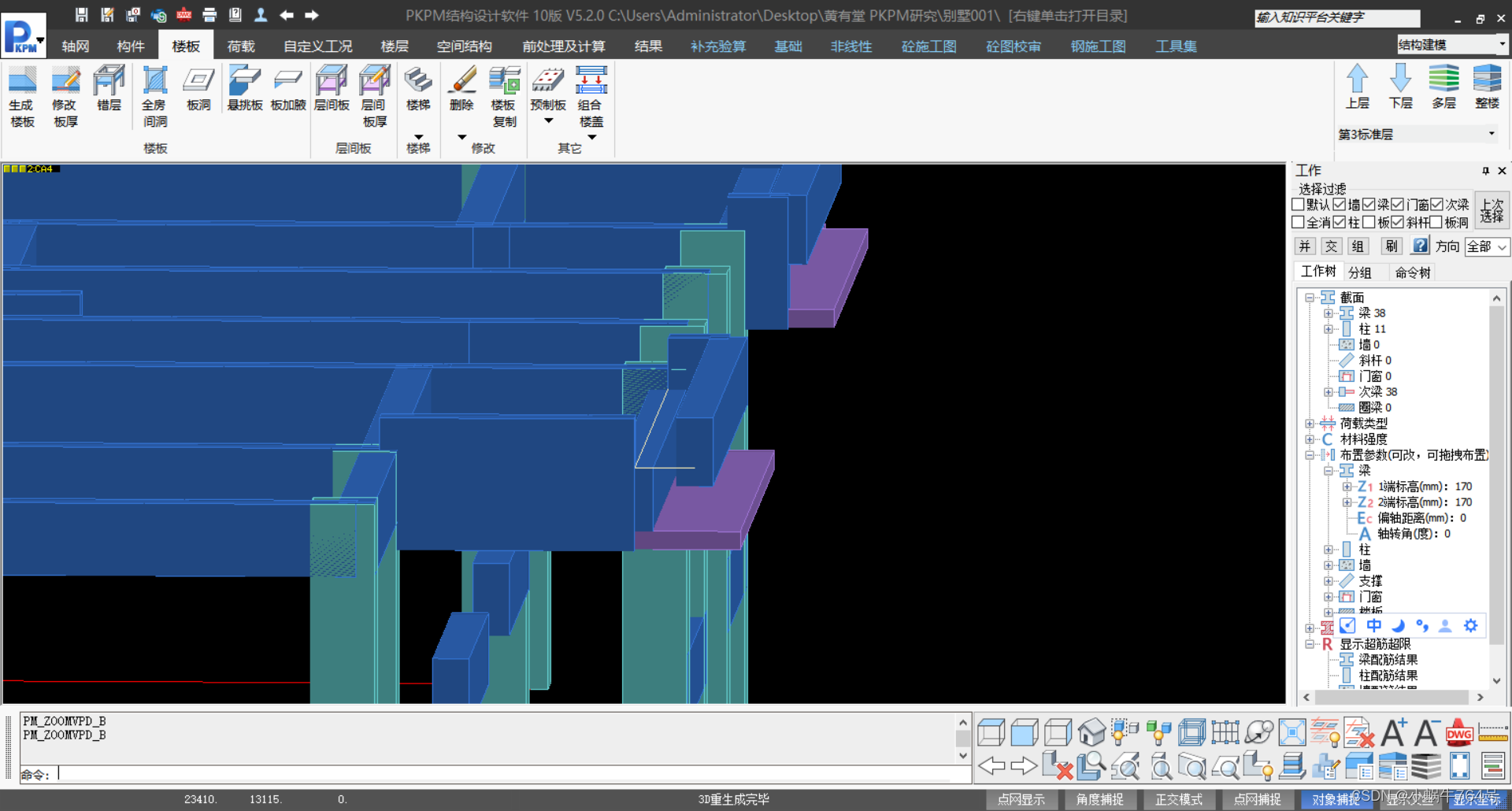Switch to the 构件 ribbon tab
This screenshot has width=1512, height=811.
[131, 46]
